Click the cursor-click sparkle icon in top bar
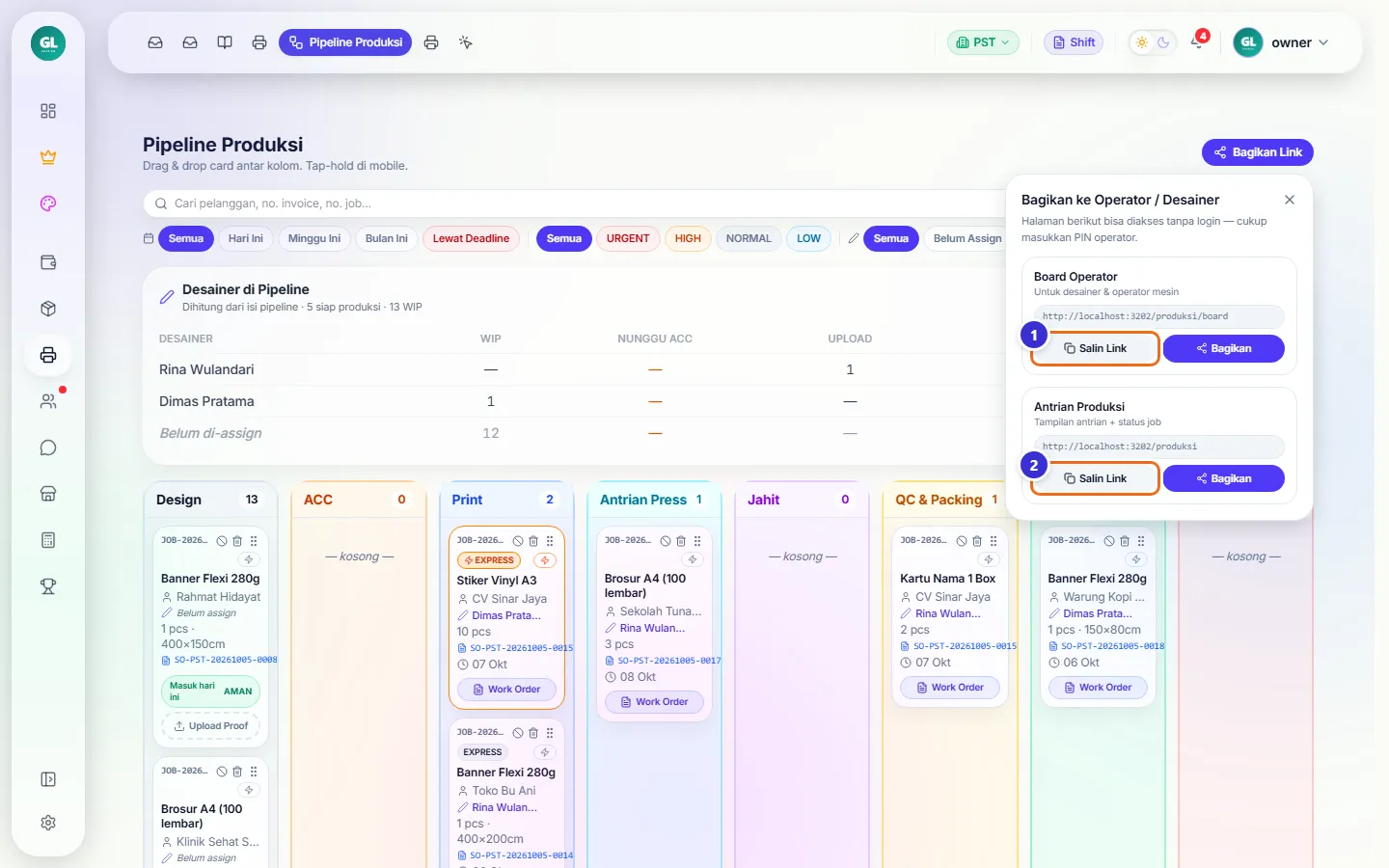Screen dimensions: 1389x868 pos(466,42)
